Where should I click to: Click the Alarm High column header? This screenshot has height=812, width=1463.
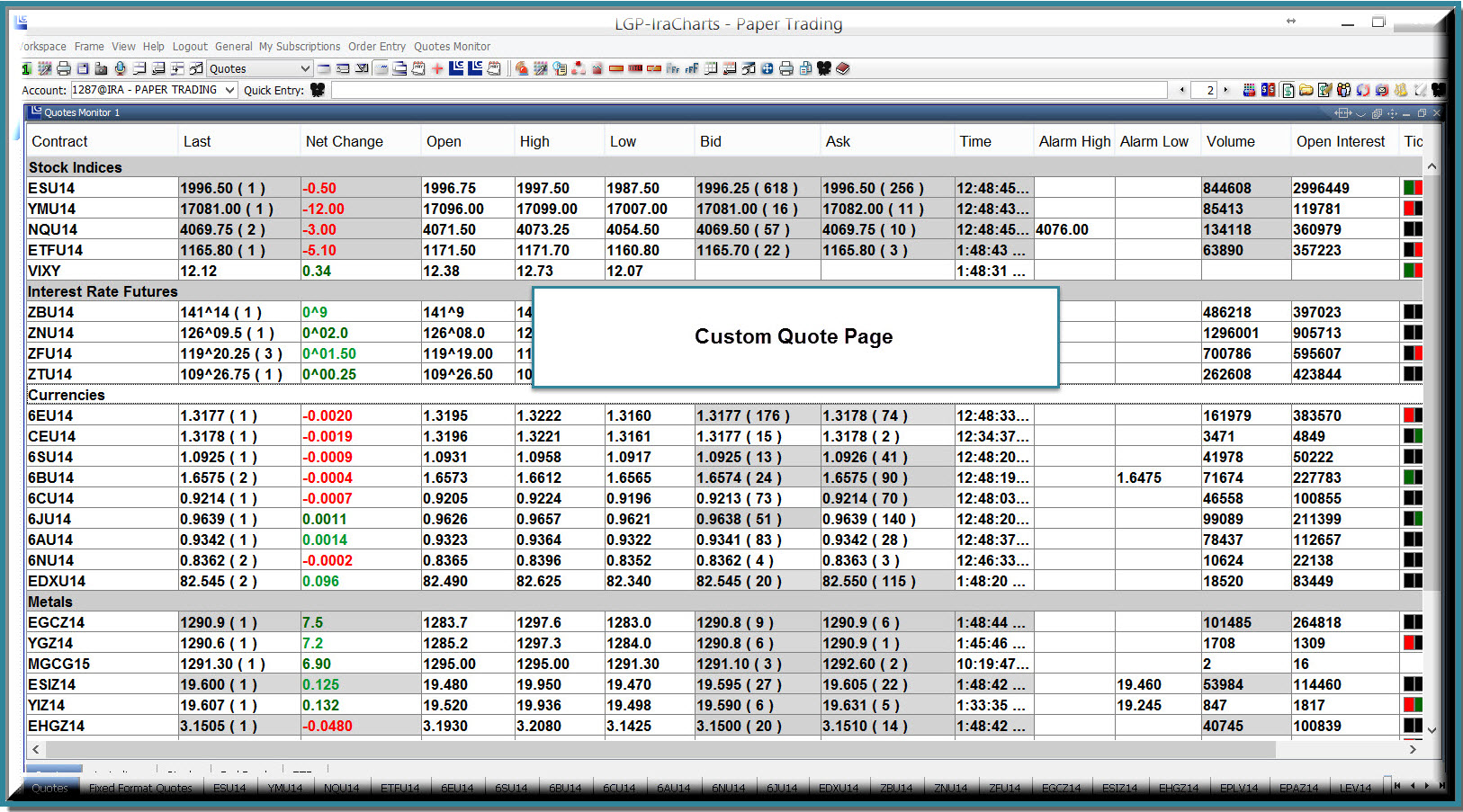click(x=1074, y=141)
